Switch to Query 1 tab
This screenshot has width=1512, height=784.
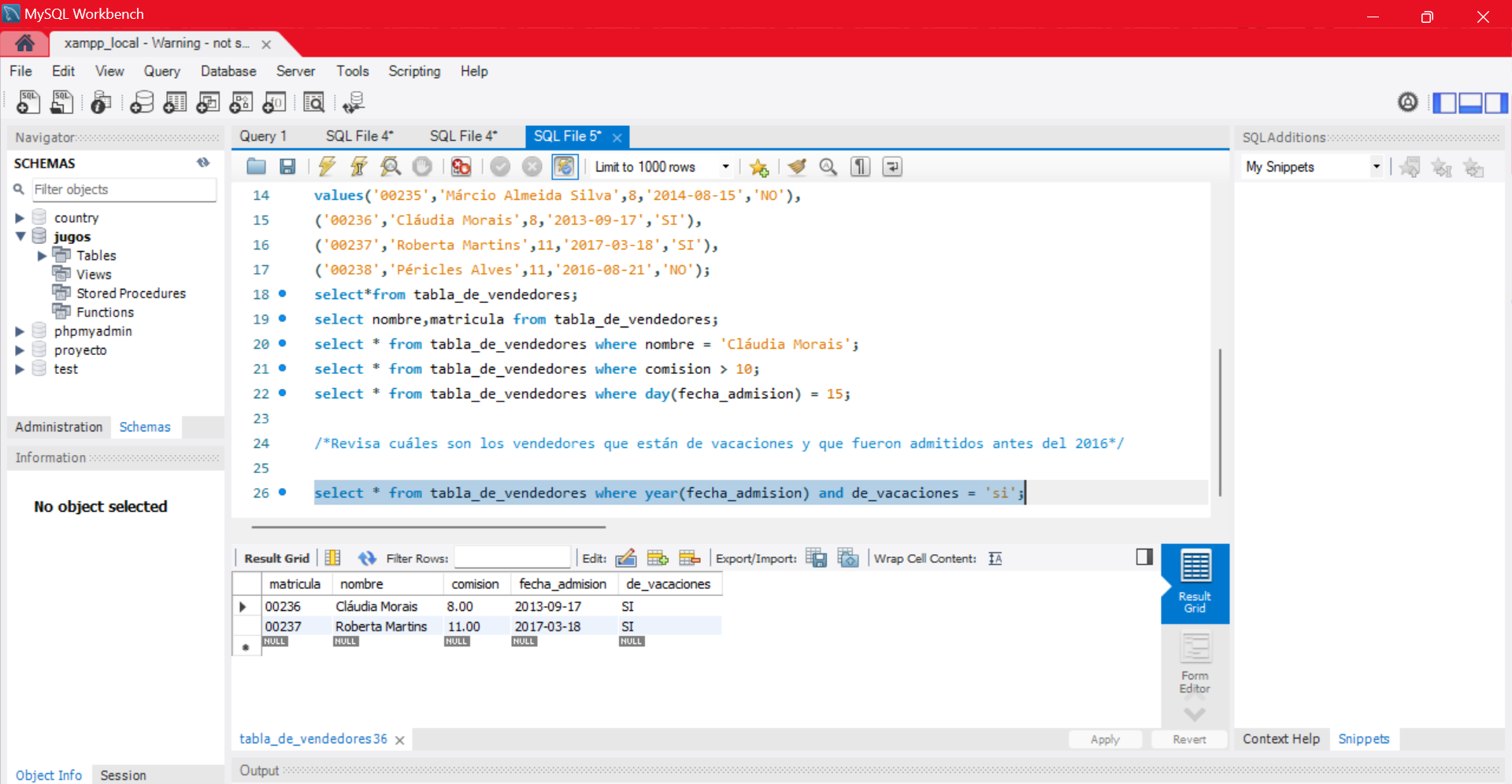[263, 136]
